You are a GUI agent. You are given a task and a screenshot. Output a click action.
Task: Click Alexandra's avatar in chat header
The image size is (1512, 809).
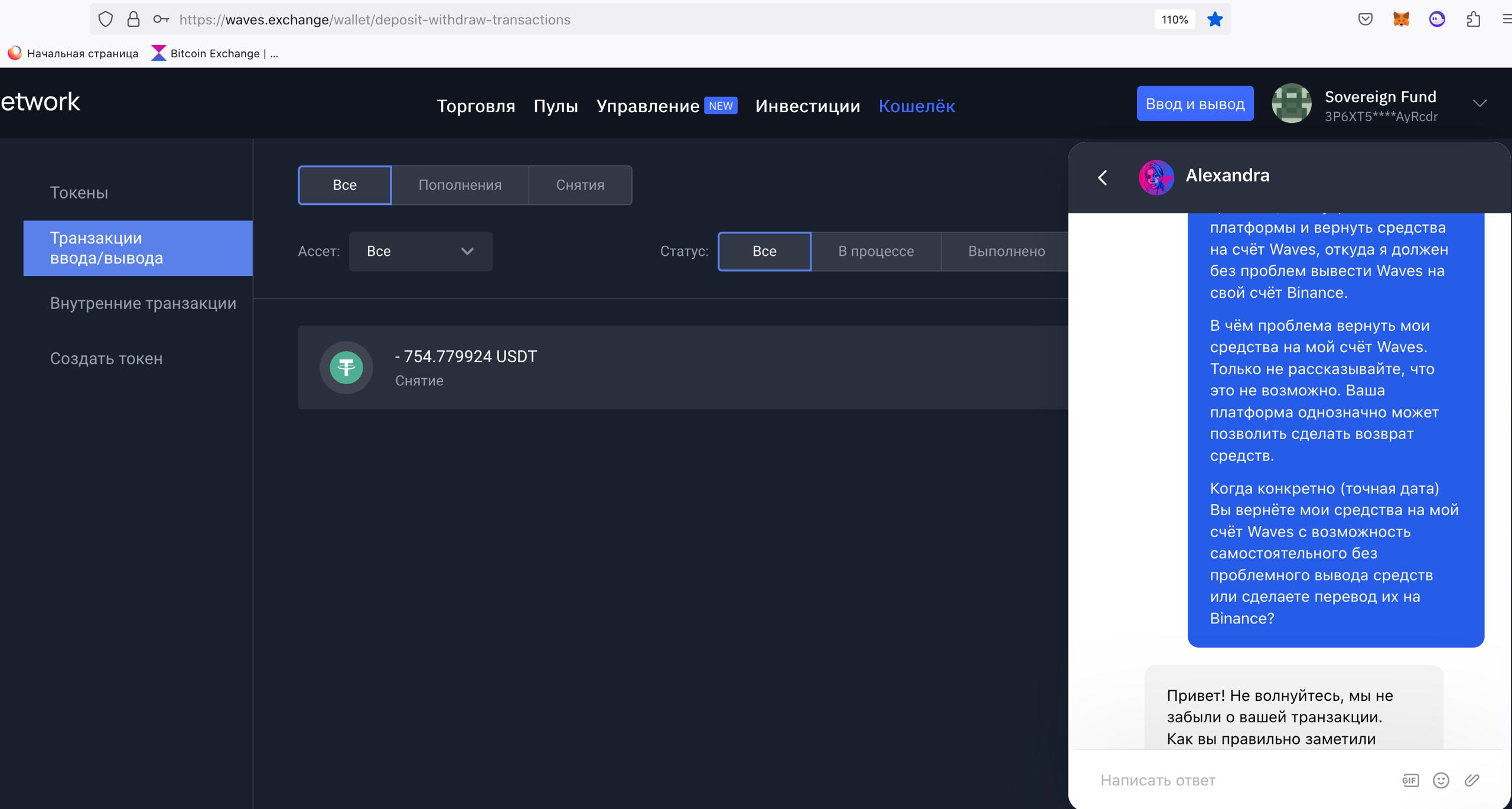[x=1155, y=177]
